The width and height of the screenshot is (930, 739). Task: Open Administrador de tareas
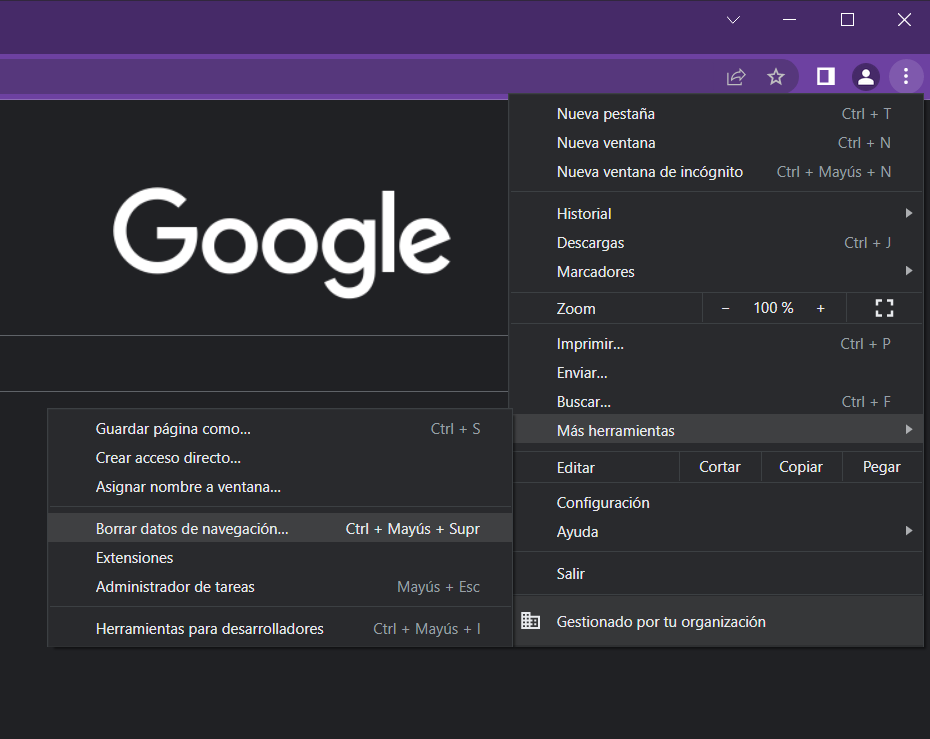pyautogui.click(x=175, y=587)
